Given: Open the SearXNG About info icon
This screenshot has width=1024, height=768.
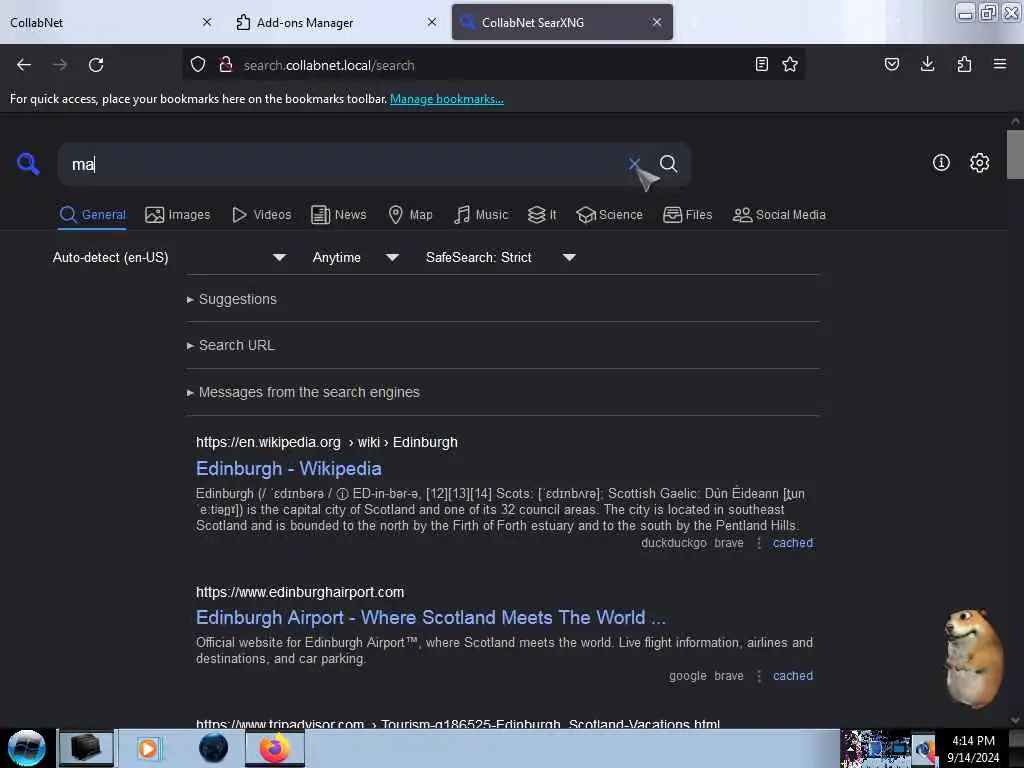Looking at the screenshot, I should [x=941, y=163].
